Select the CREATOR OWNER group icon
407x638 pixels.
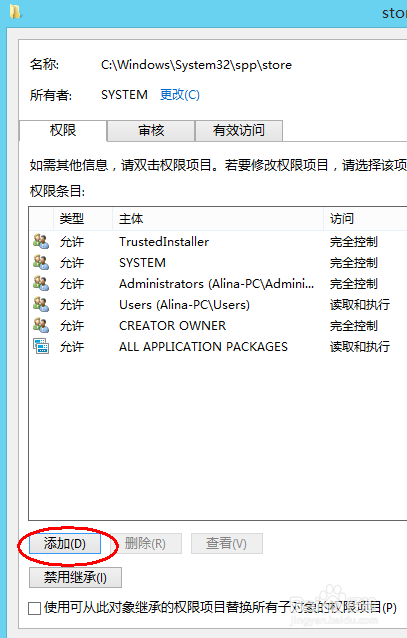pyautogui.click(x=41, y=325)
